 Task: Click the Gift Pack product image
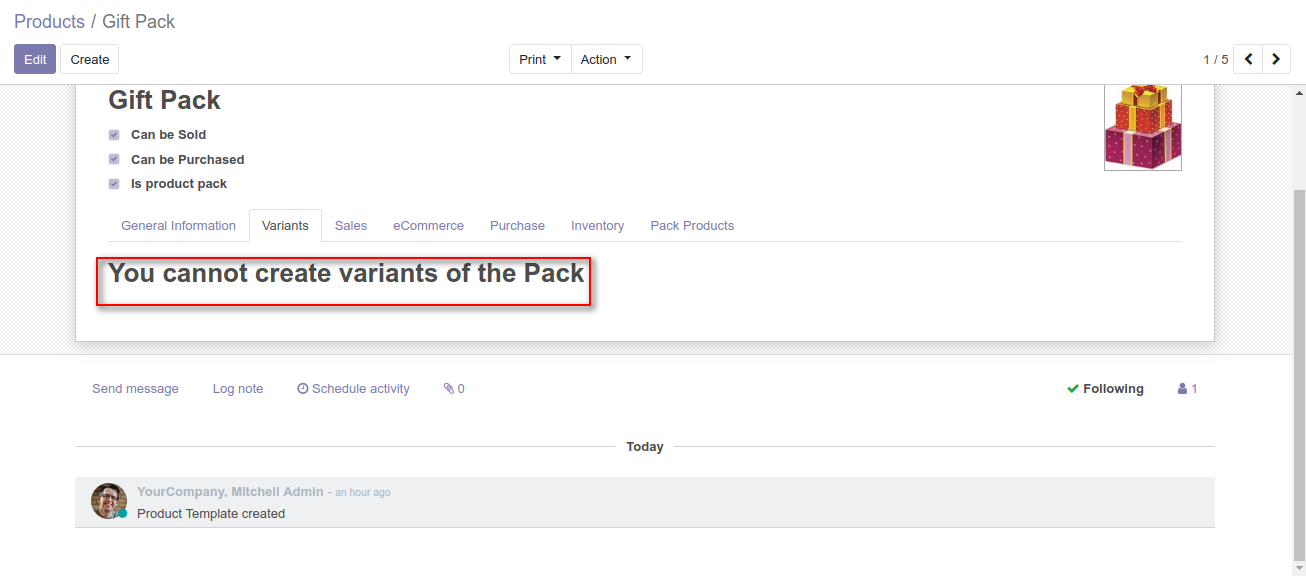point(1142,127)
